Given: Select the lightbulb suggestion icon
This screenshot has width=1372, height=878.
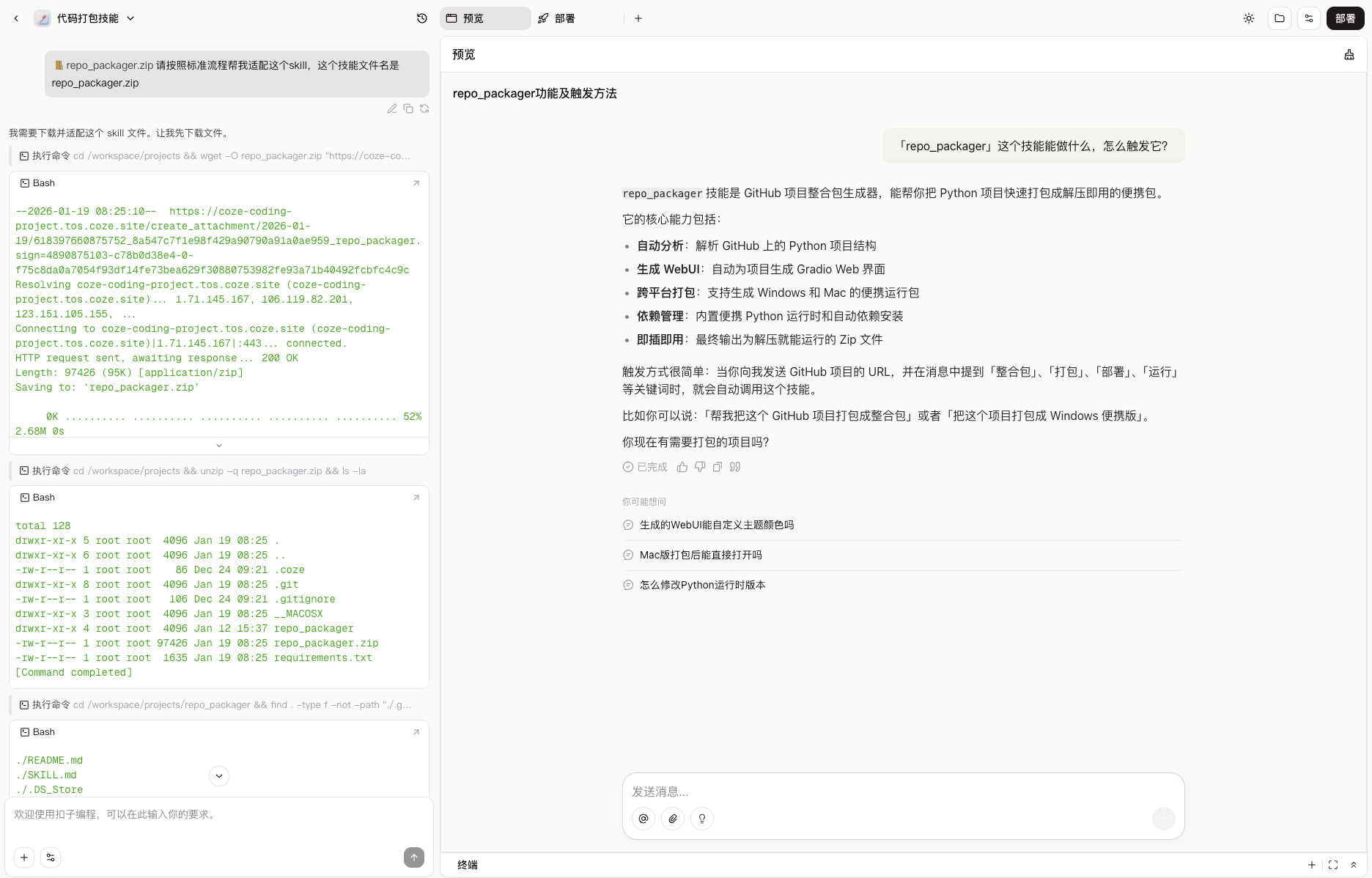Looking at the screenshot, I should [x=702, y=819].
